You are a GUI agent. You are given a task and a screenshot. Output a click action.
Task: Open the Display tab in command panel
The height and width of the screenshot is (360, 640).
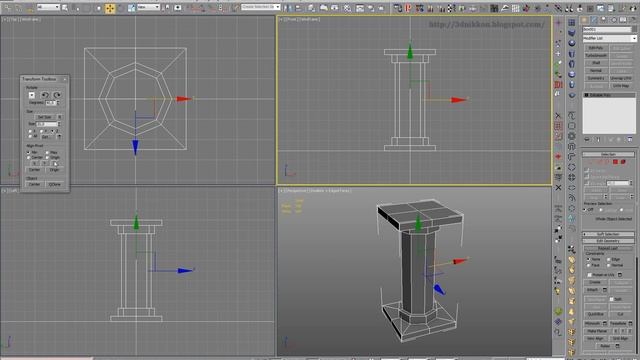623,20
